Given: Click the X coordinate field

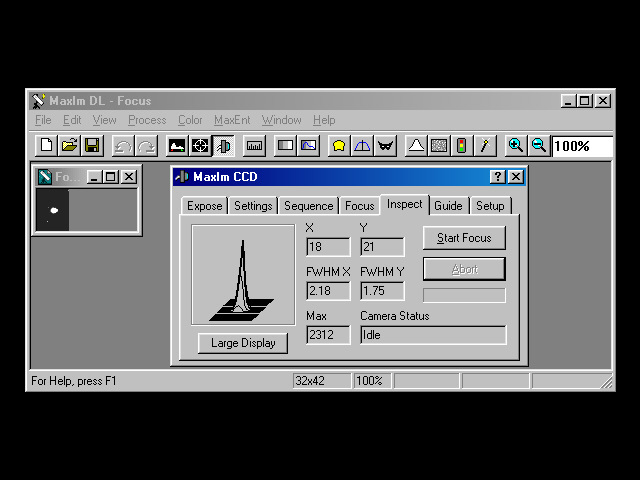Looking at the screenshot, I should point(328,247).
